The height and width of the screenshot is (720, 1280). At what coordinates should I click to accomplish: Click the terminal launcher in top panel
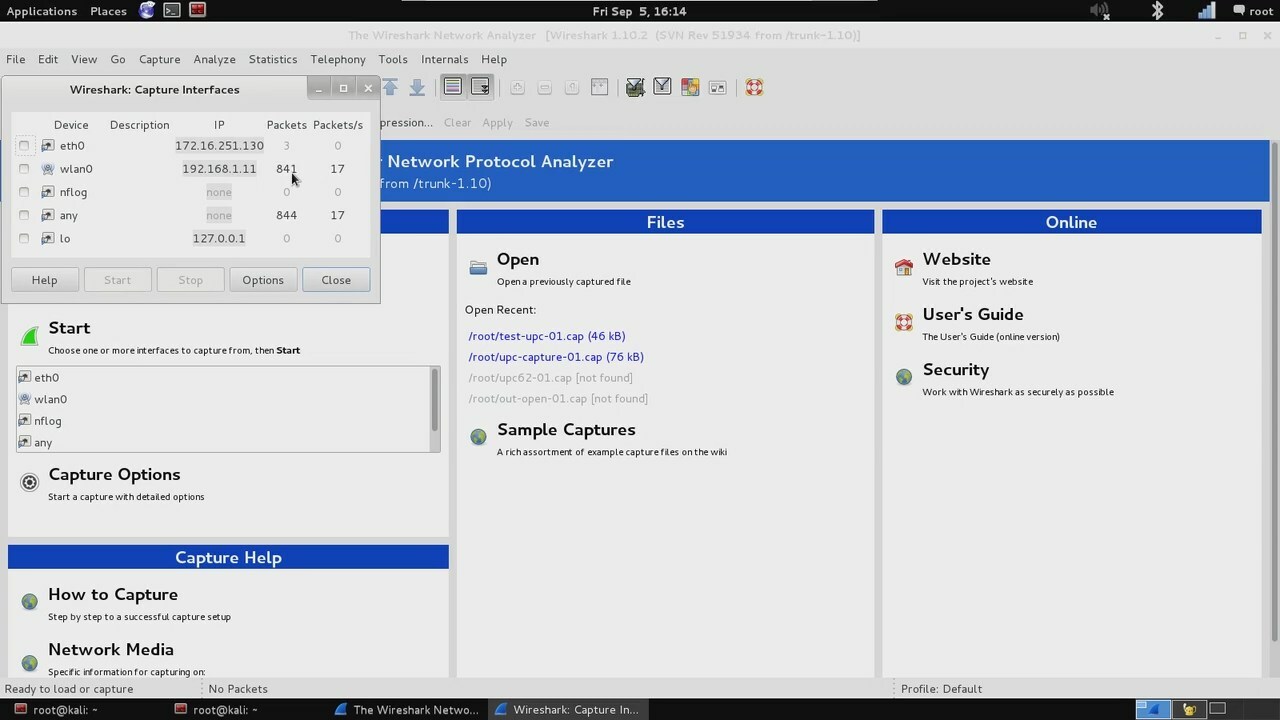[x=172, y=11]
